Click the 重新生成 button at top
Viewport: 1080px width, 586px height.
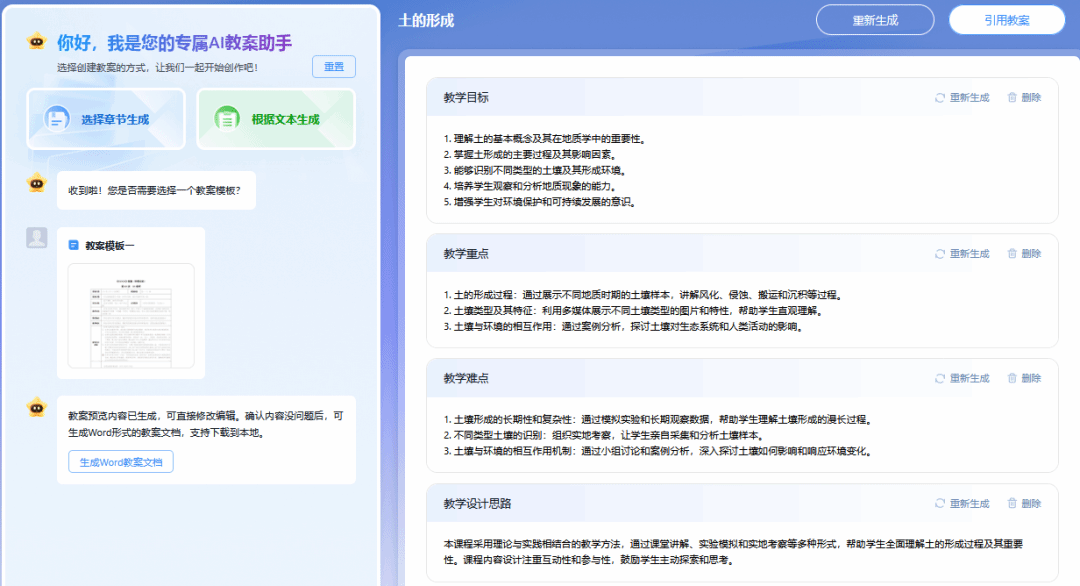click(874, 20)
